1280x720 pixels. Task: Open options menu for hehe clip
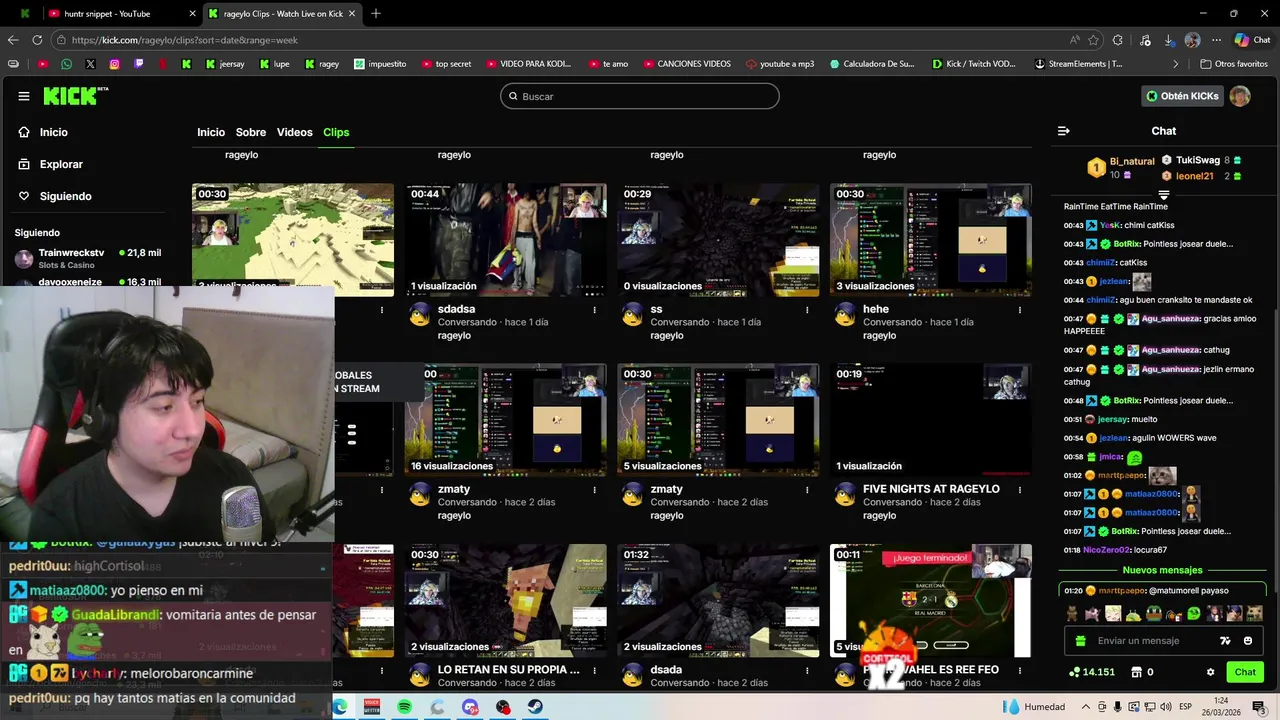click(1020, 310)
